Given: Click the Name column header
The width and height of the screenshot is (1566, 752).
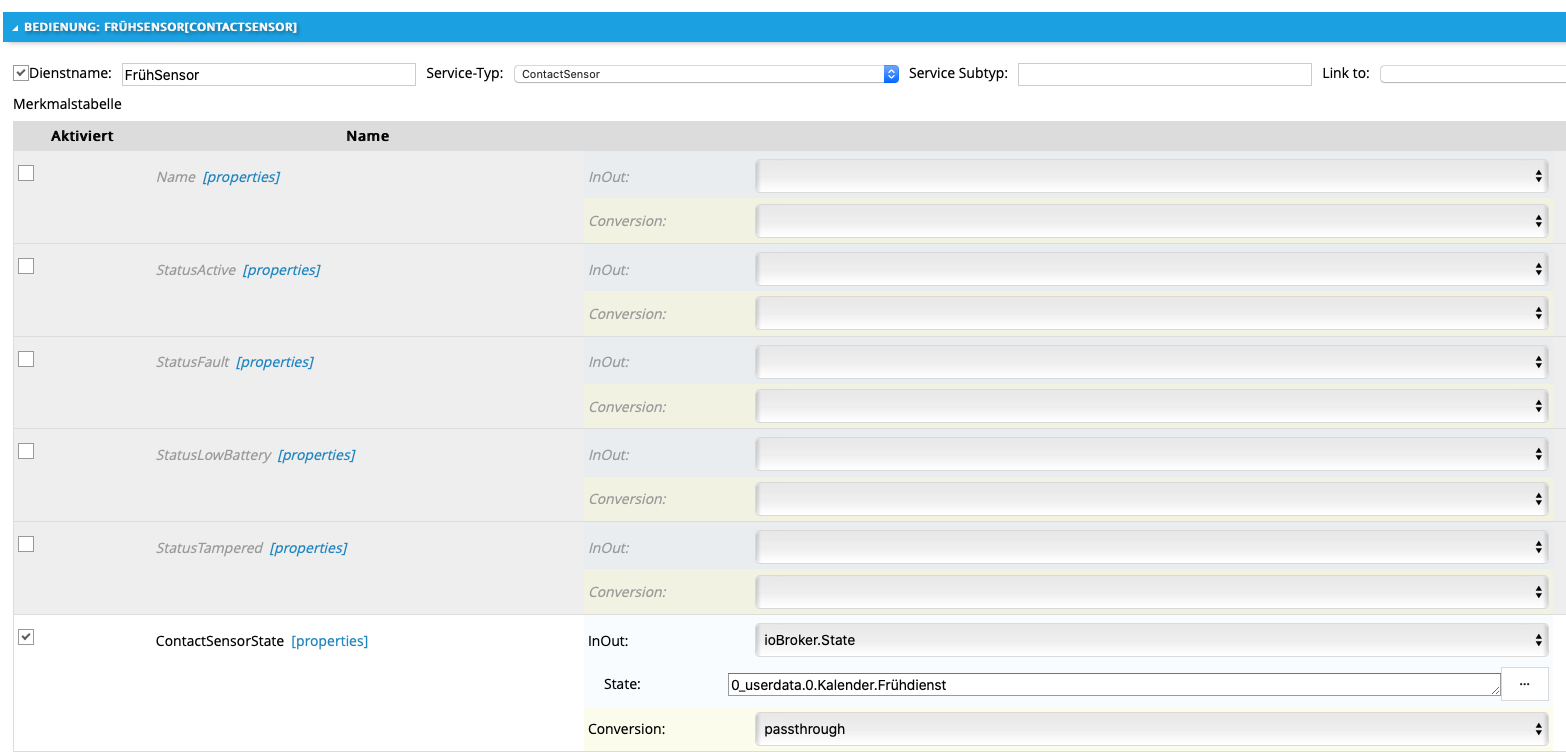Looking at the screenshot, I should click(x=367, y=136).
